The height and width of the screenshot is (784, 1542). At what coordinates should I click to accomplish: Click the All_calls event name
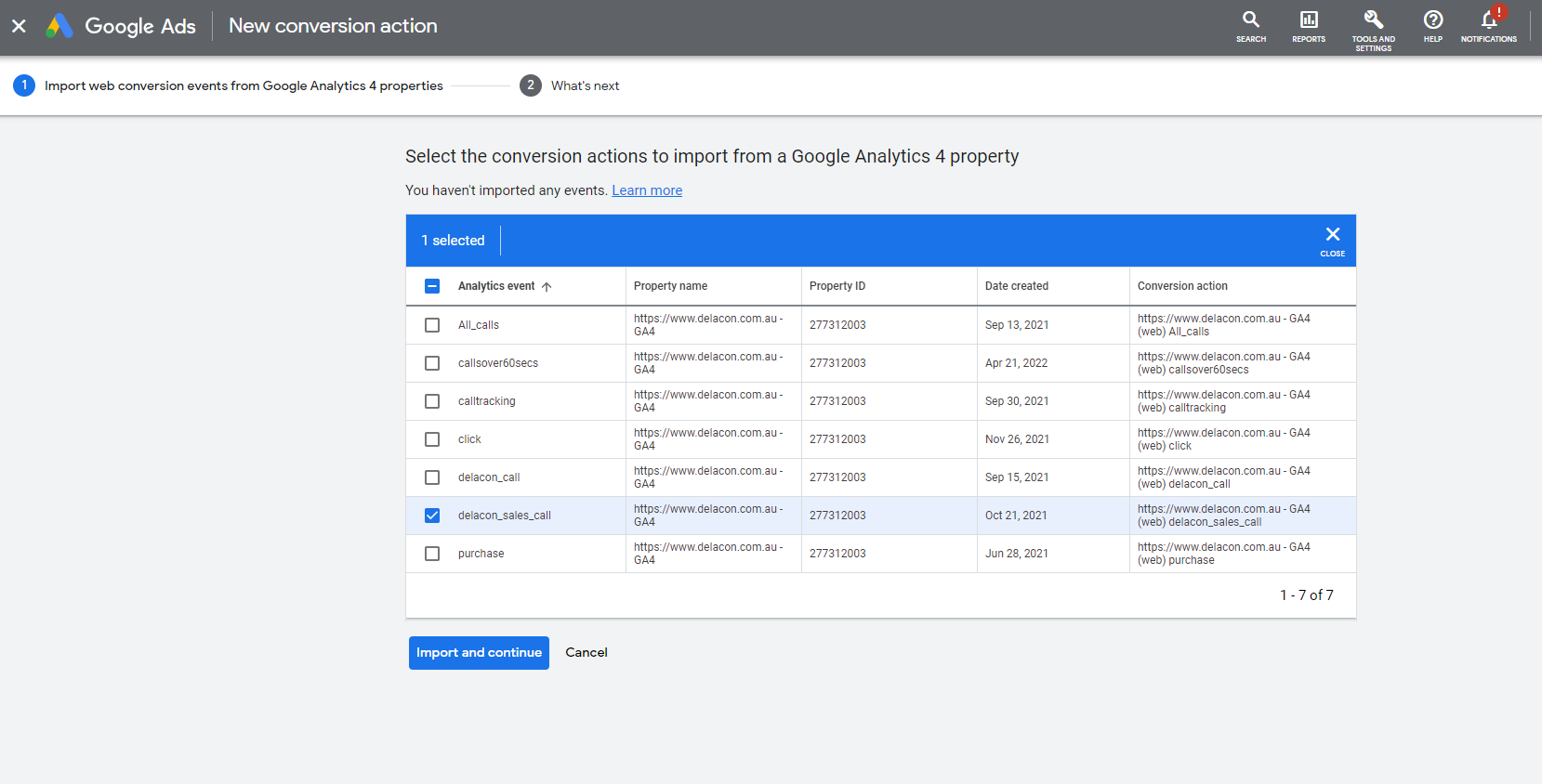click(479, 325)
